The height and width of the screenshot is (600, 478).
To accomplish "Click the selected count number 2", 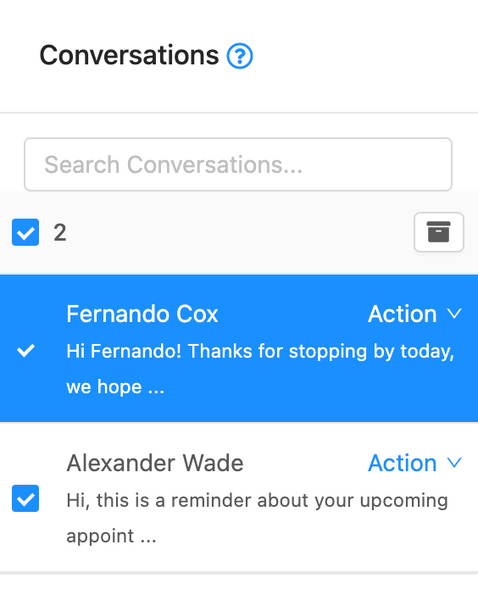I will tap(60, 232).
